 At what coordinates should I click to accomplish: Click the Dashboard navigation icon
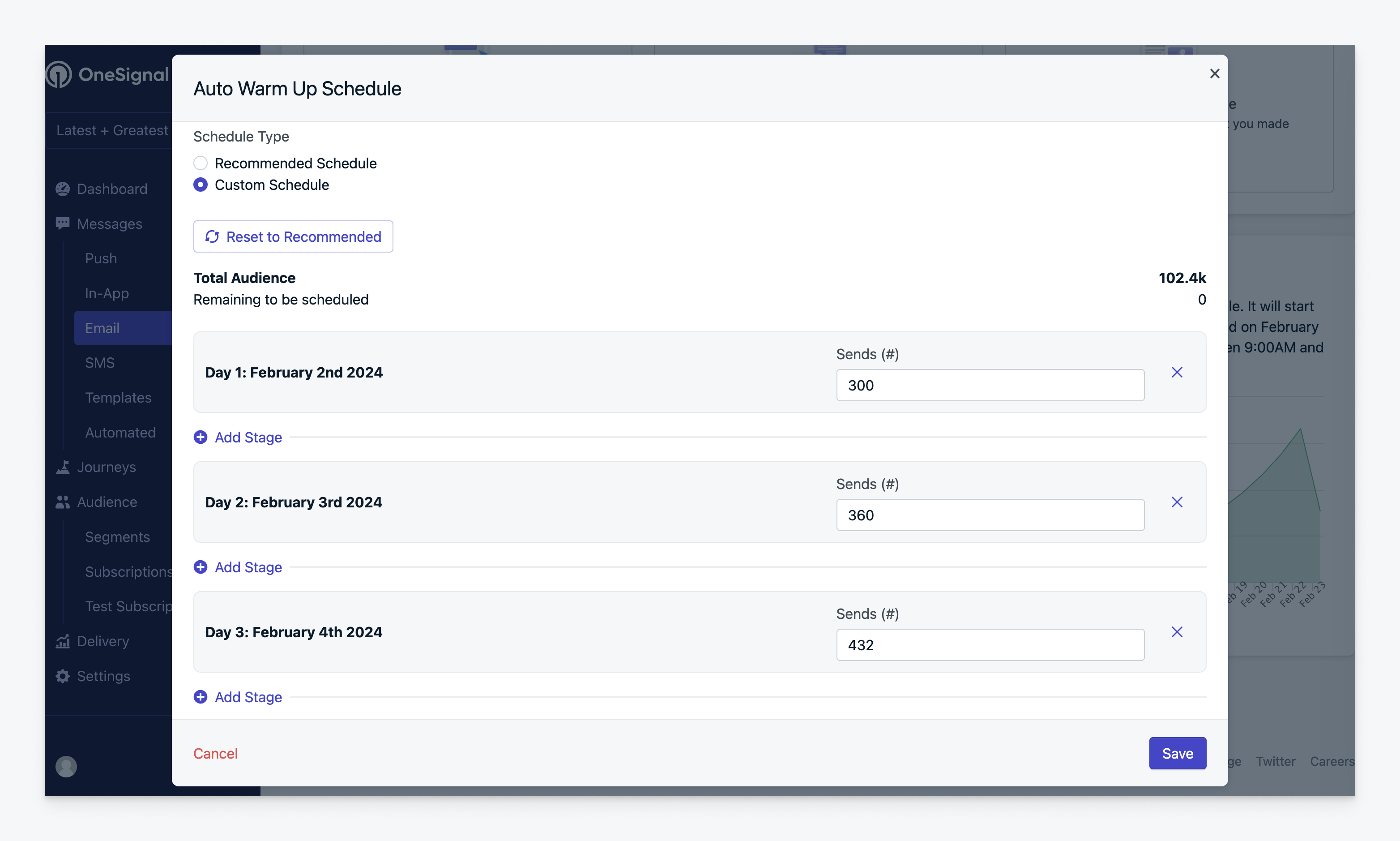(x=63, y=188)
